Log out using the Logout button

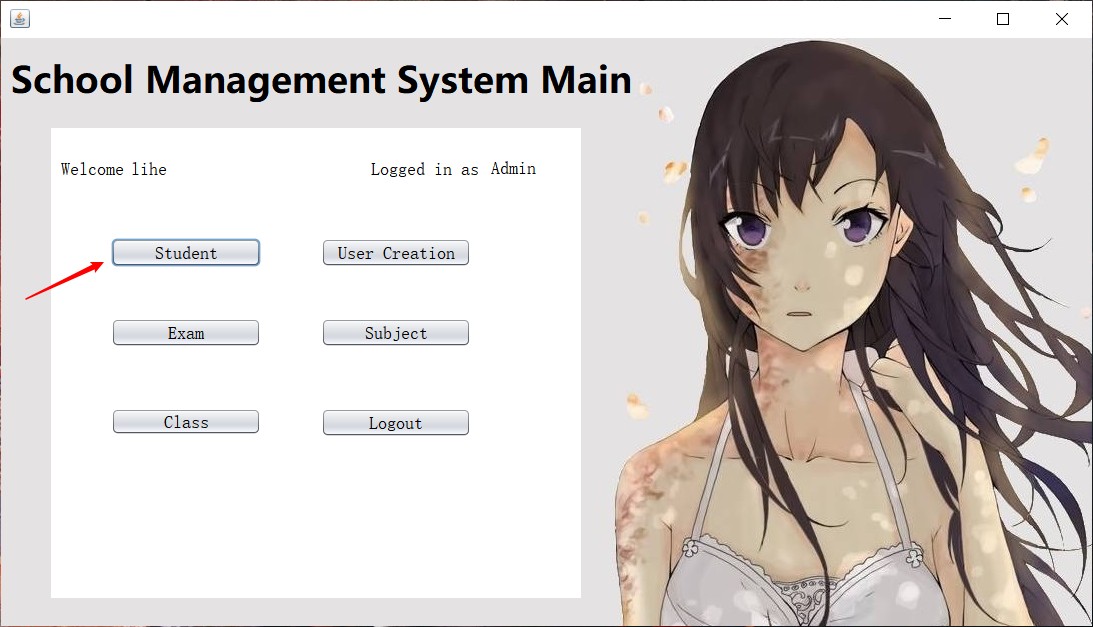396,423
